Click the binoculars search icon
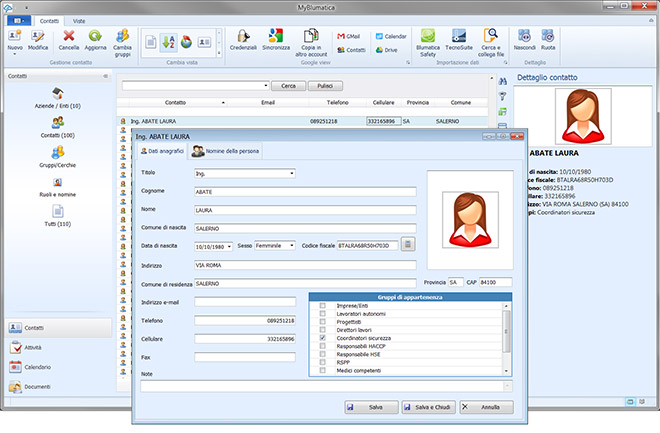This screenshot has width=660, height=433. coord(503,82)
